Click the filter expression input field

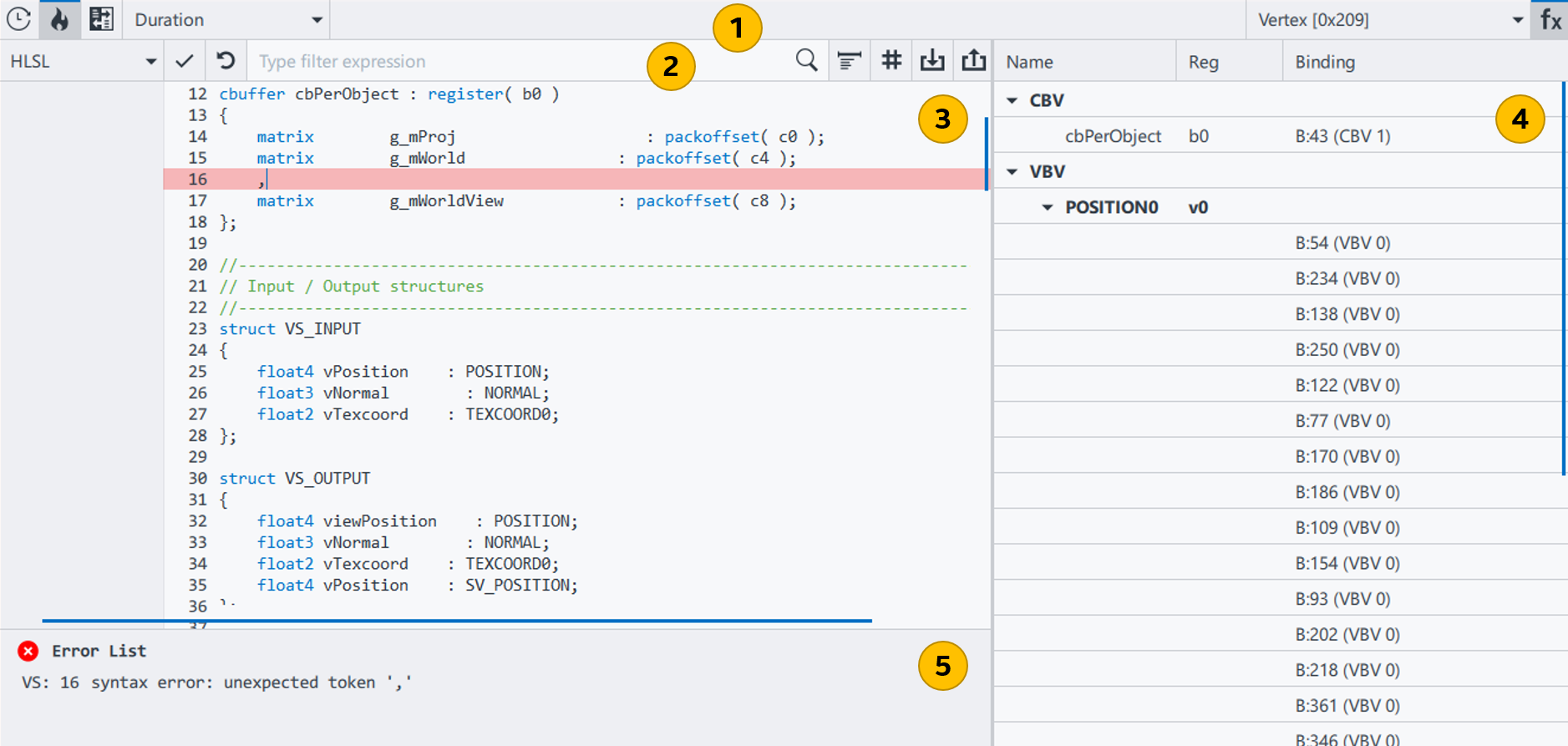(518, 61)
